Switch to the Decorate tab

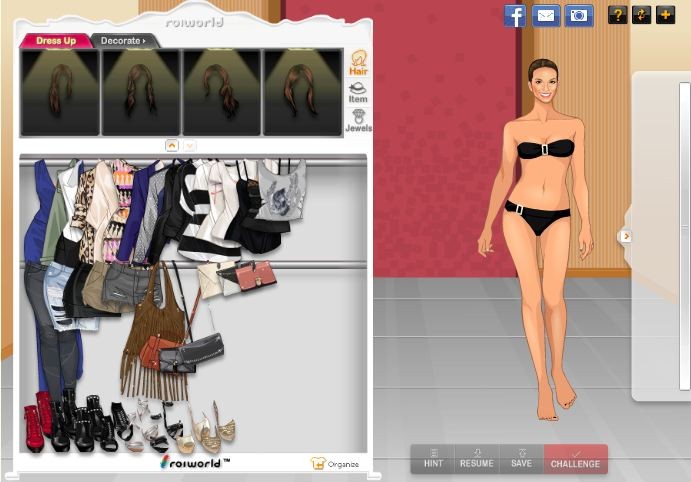[x=123, y=41]
